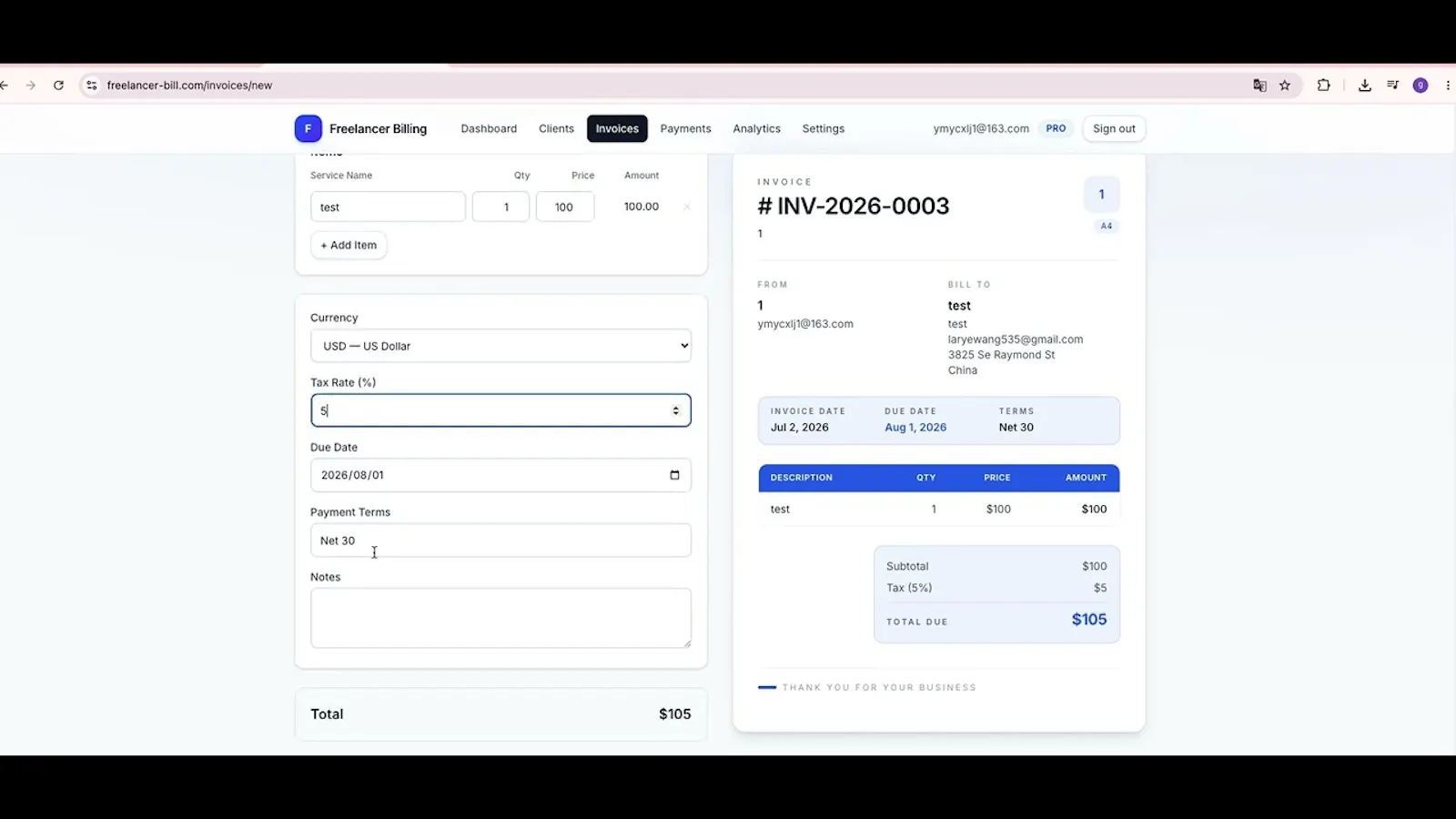Open site information icon in address bar
Viewport: 1456px width, 819px height.
point(91,86)
